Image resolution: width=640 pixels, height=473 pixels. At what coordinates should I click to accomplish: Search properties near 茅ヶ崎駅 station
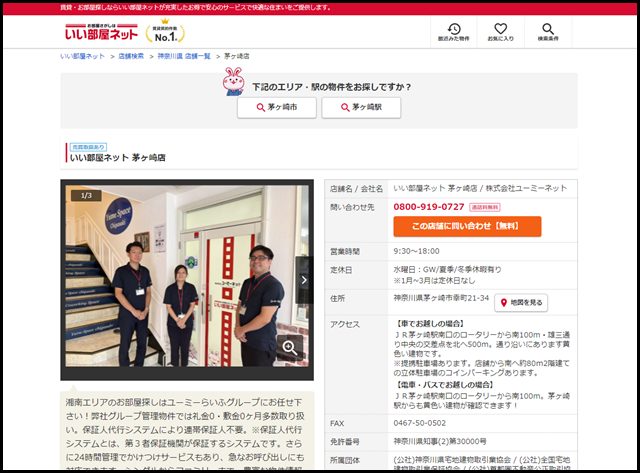[x=360, y=107]
